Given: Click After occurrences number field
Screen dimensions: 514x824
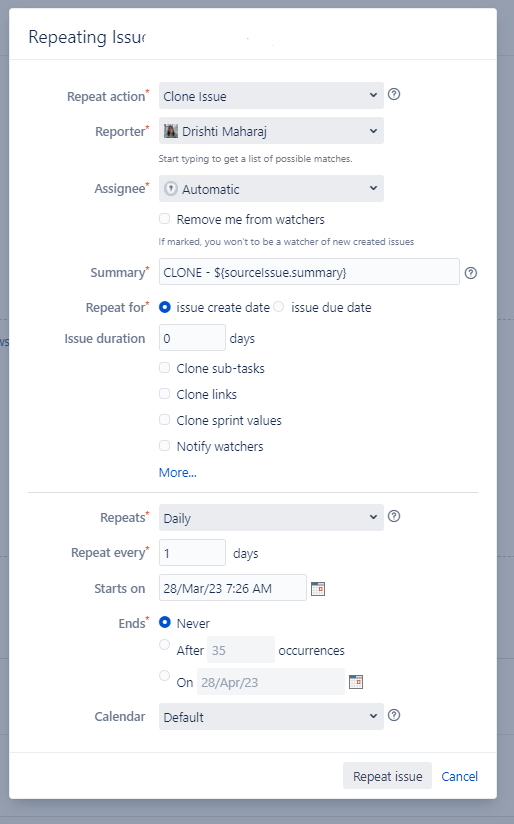Looking at the screenshot, I should coord(241,650).
